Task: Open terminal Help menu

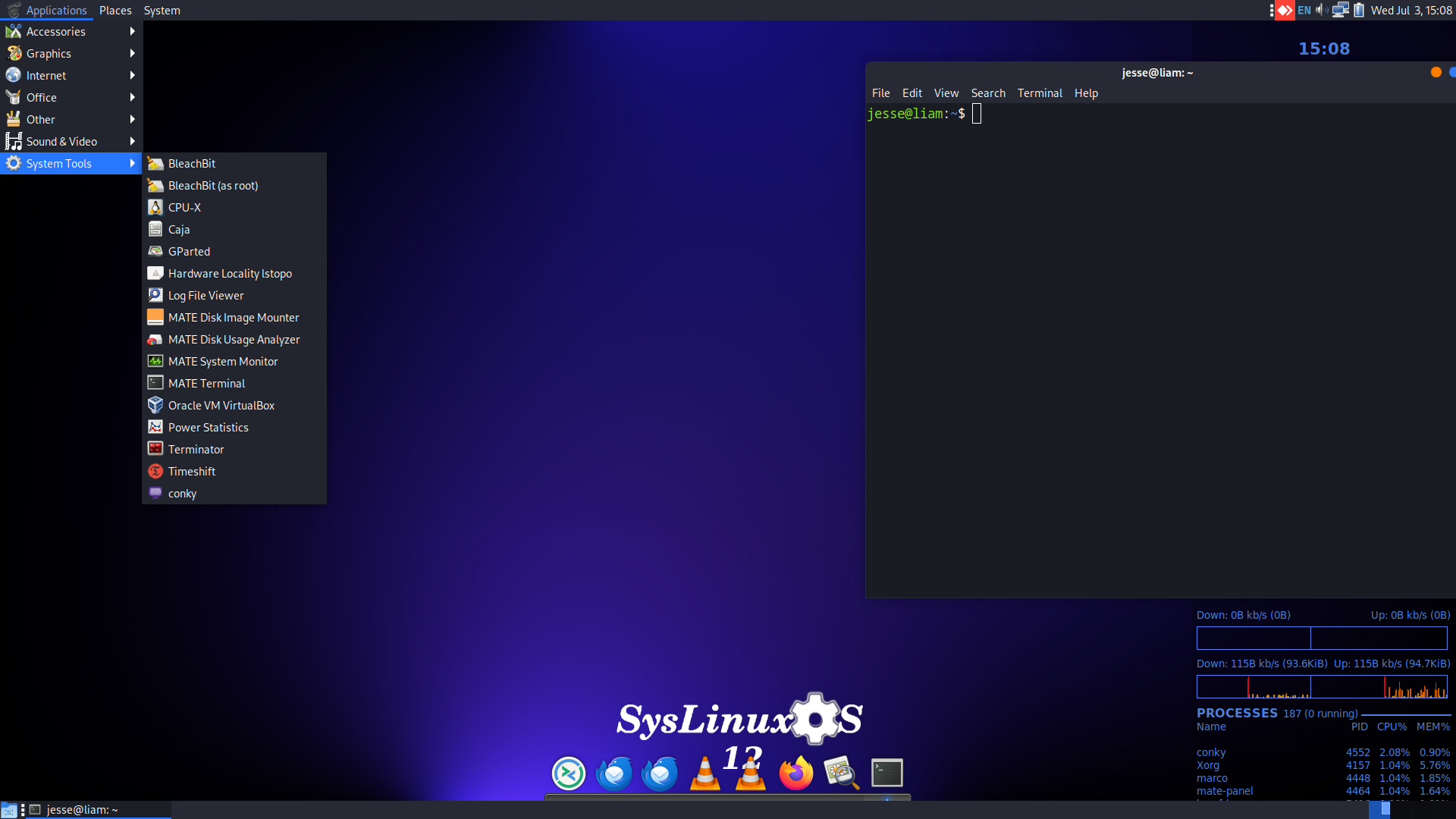Action: click(1085, 93)
